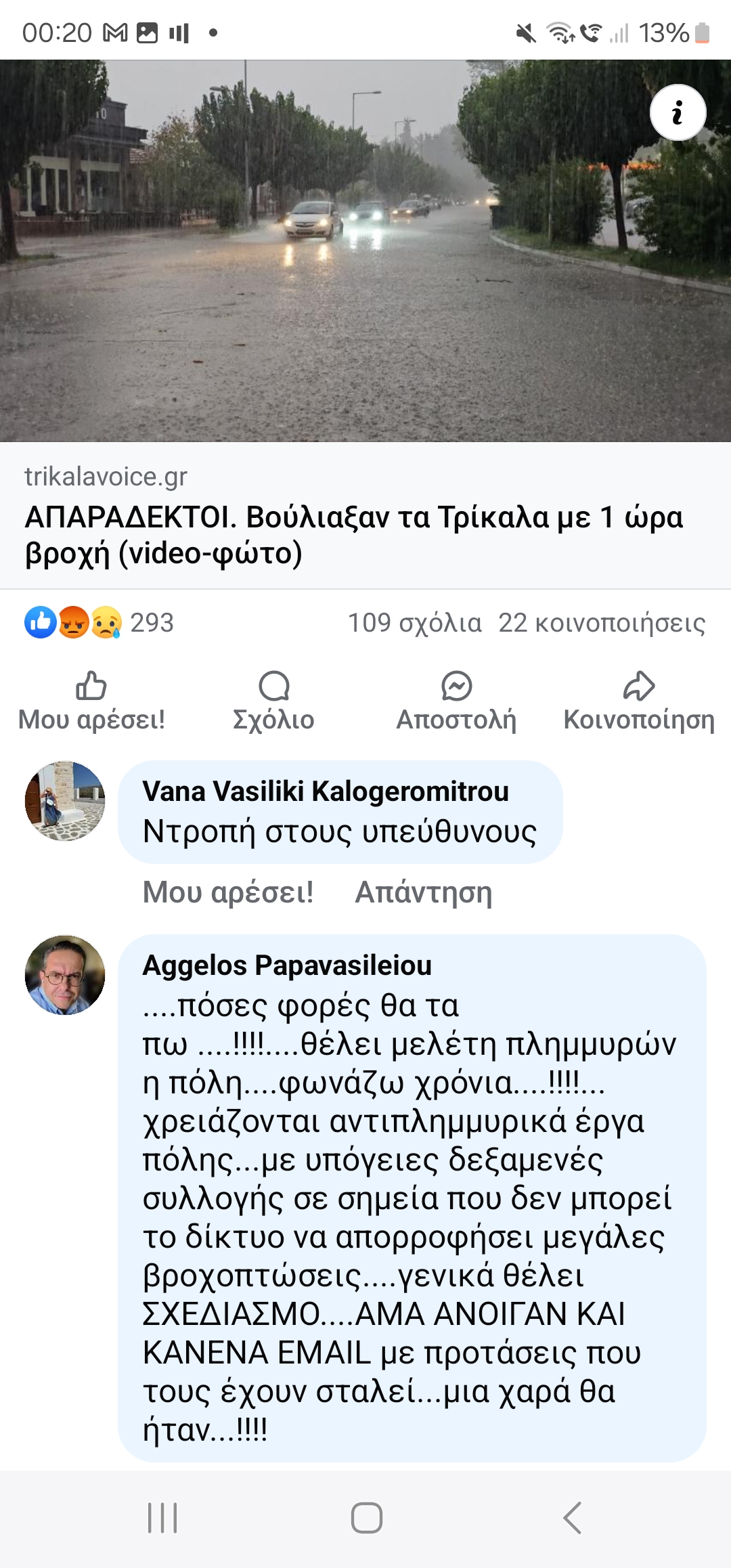Tap the Messenger send icon
The image size is (731, 1568).
456,686
